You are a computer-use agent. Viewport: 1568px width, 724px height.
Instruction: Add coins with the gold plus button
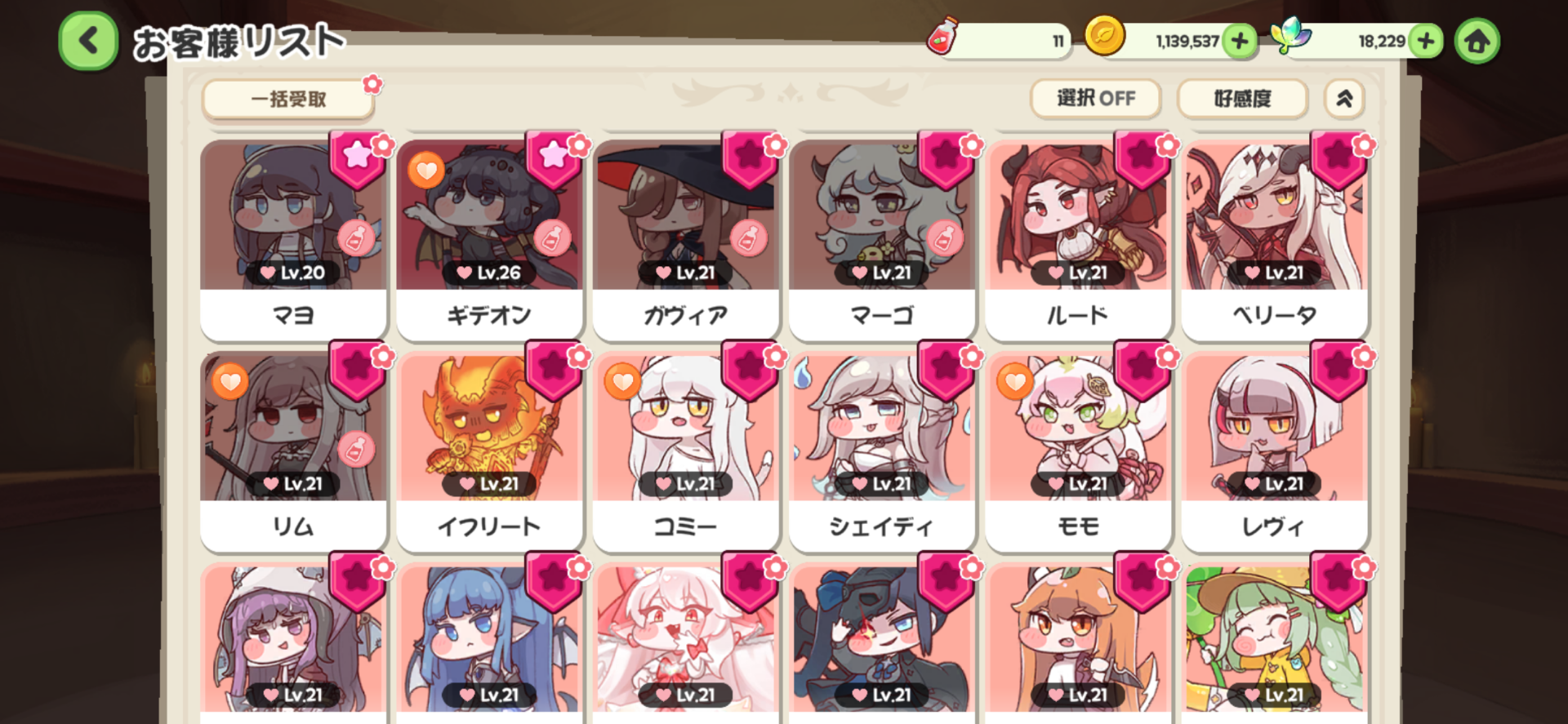tap(1240, 41)
